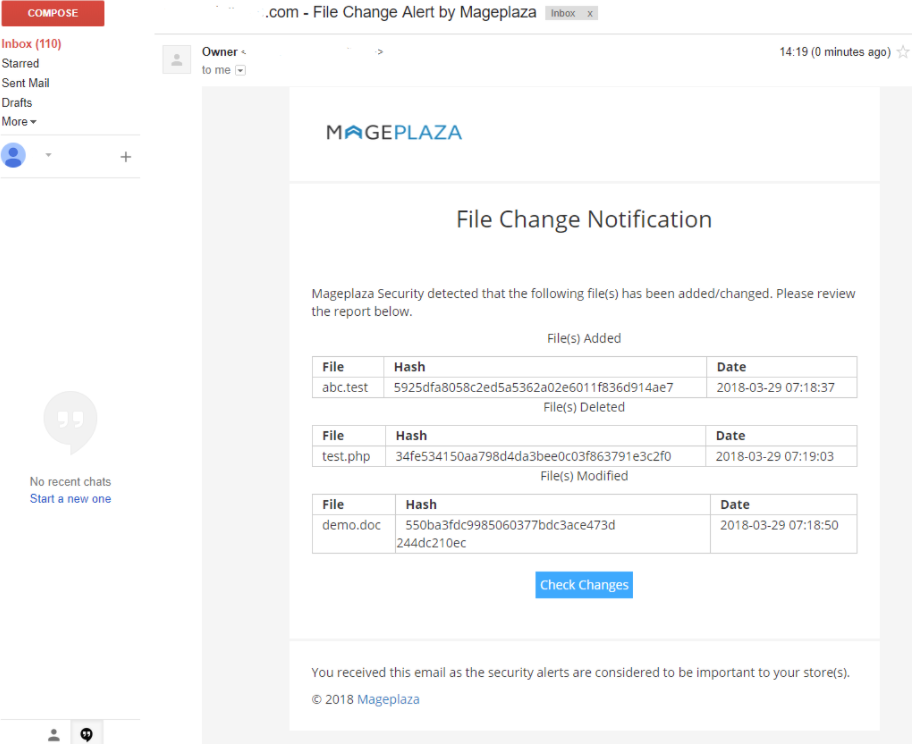This screenshot has width=913, height=748.
Task: Remove Inbox label with x
Action: coord(590,13)
